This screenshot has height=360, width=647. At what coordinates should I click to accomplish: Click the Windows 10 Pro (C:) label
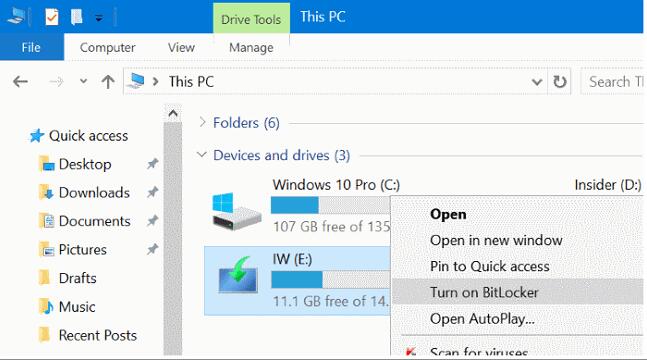(x=336, y=185)
